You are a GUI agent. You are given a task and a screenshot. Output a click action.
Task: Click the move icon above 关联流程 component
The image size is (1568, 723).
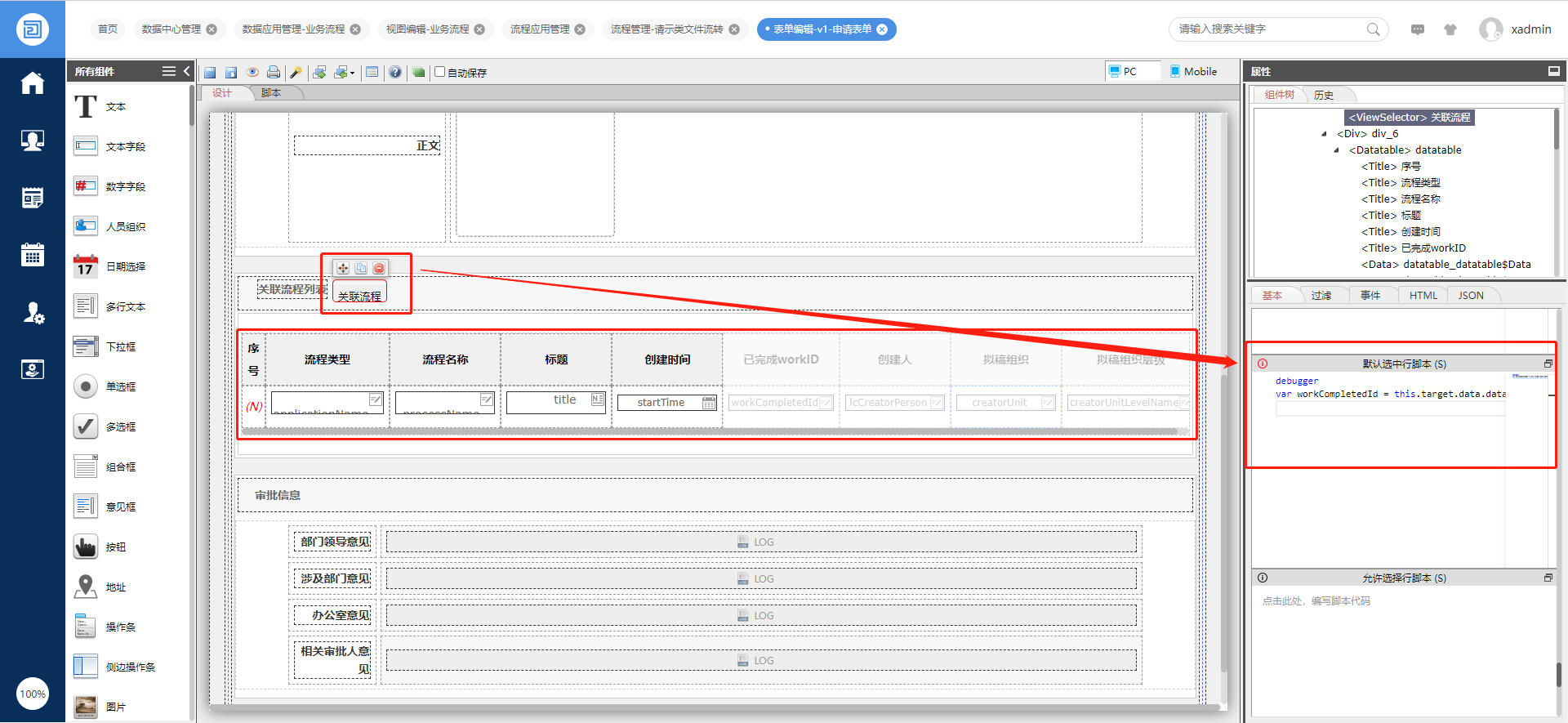coord(343,268)
